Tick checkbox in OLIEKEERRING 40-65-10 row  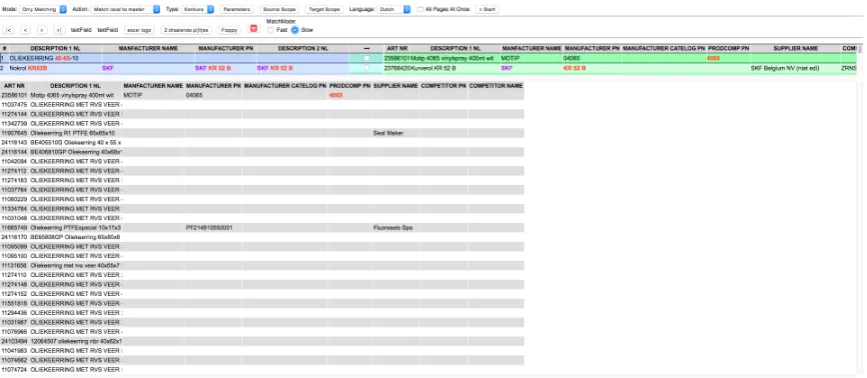click(367, 58)
